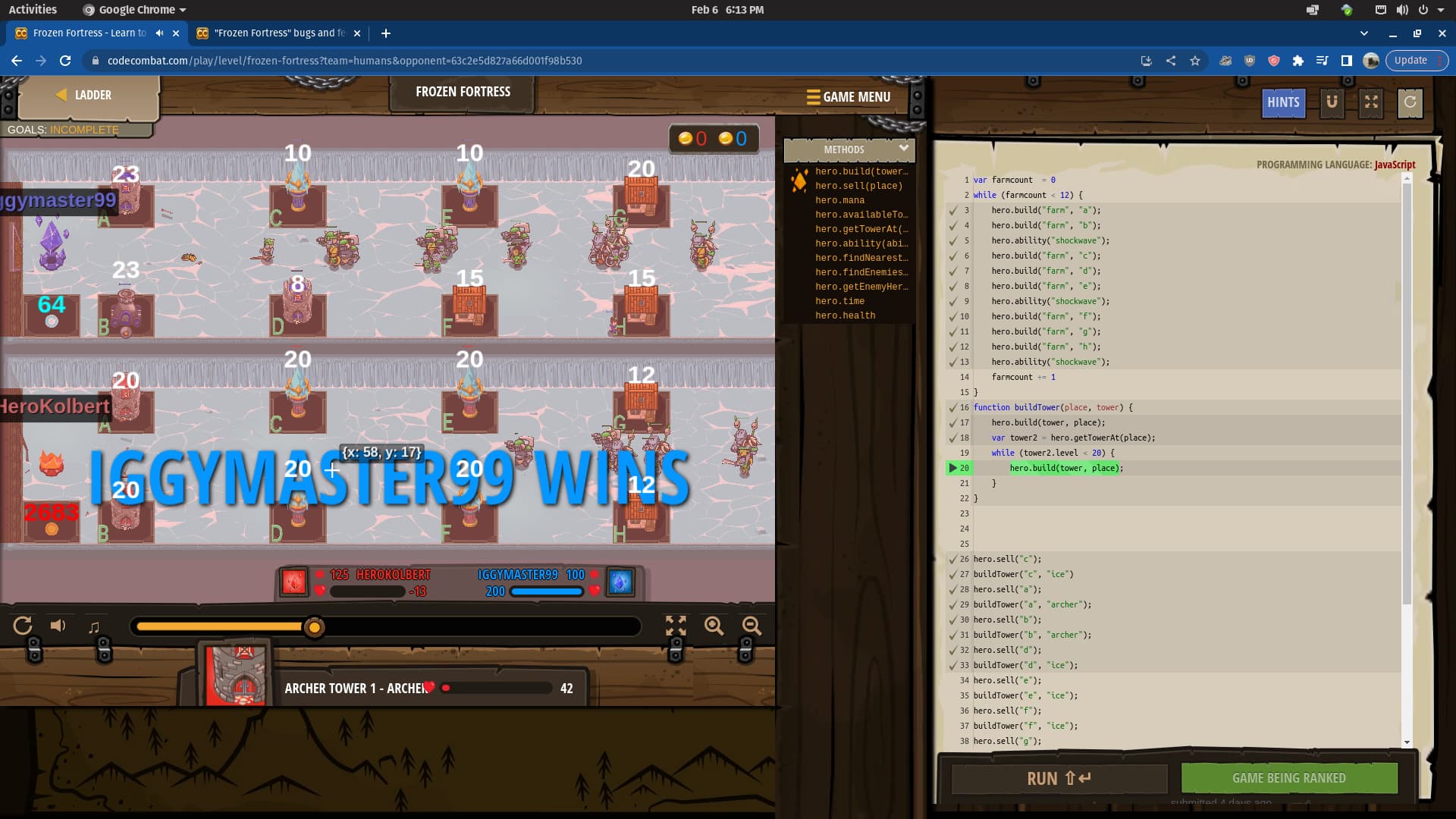The height and width of the screenshot is (819, 1456).
Task: Select the IggyMaster99 blue crystal avatar
Action: [620, 582]
